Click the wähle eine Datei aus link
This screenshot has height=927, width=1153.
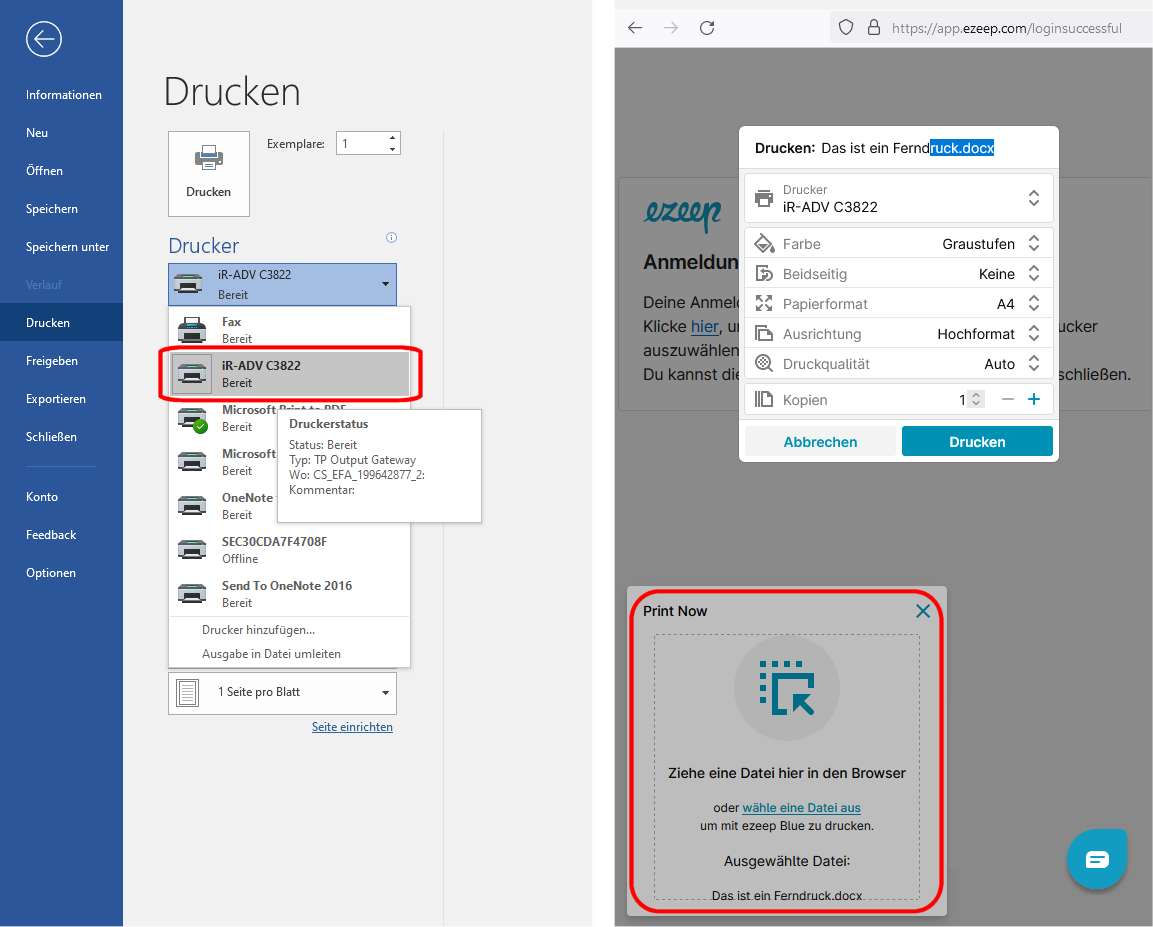(801, 808)
